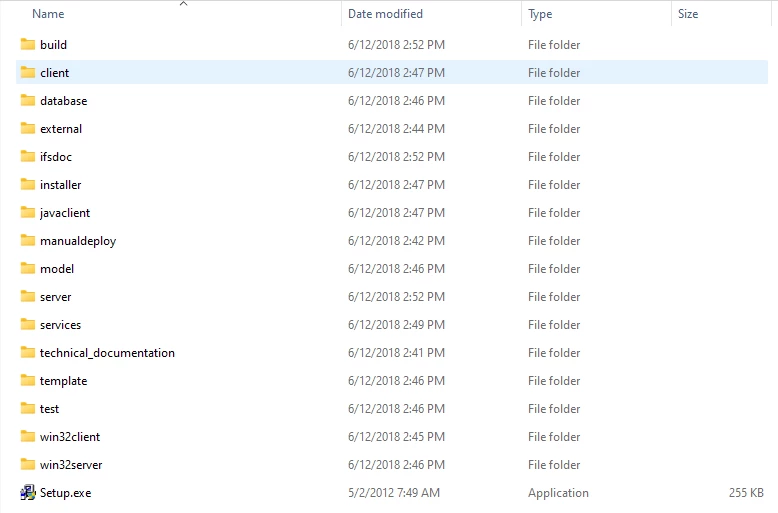This screenshot has height=513, width=778.
Task: Select the server folder icon
Action: point(28,297)
